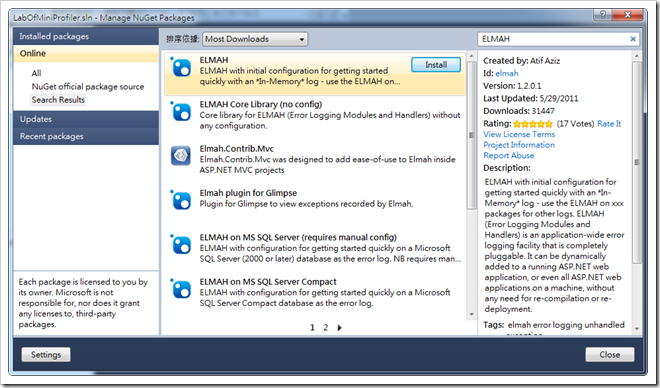Viewport: 660px width, 388px height.
Task: Click the ELMAH on MS SQL Server icon
Action: pyautogui.click(x=181, y=244)
